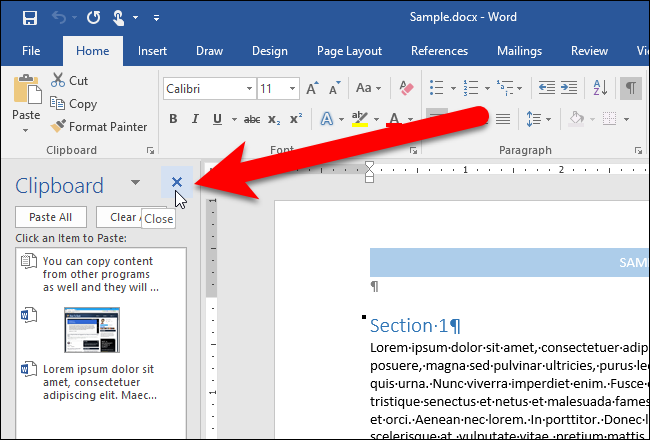
Task: Toggle Bold formatting
Action: 173,119
